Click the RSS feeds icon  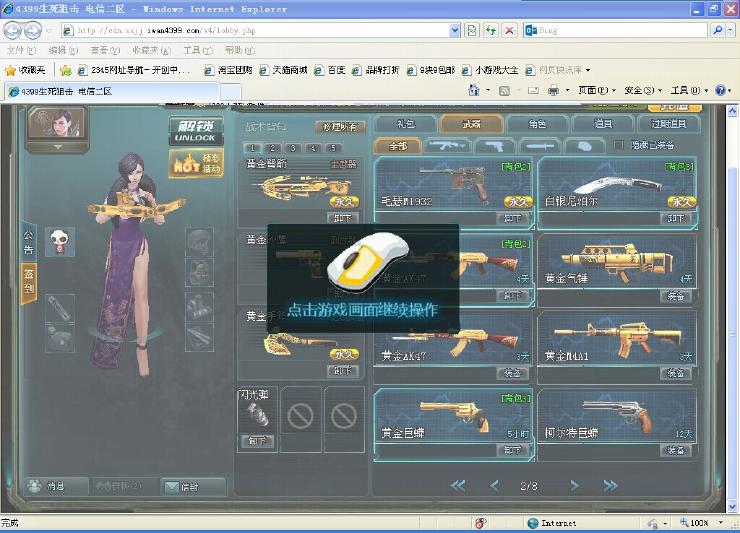(x=504, y=90)
